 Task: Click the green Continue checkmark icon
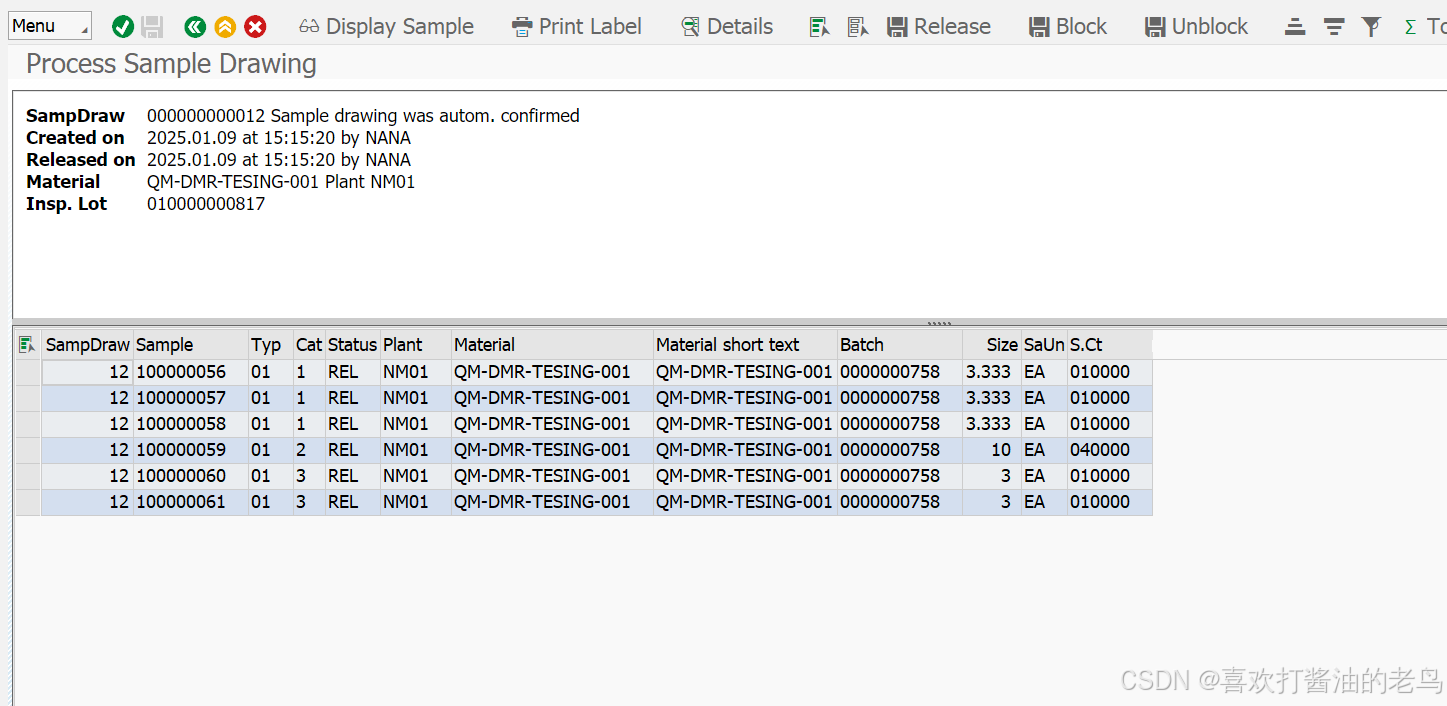[x=122, y=26]
